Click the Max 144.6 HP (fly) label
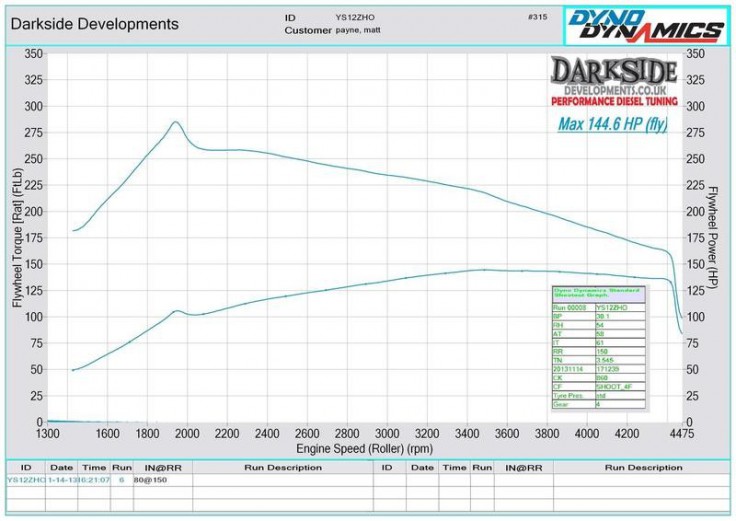Image resolution: width=736 pixels, height=521 pixels. 612,125
